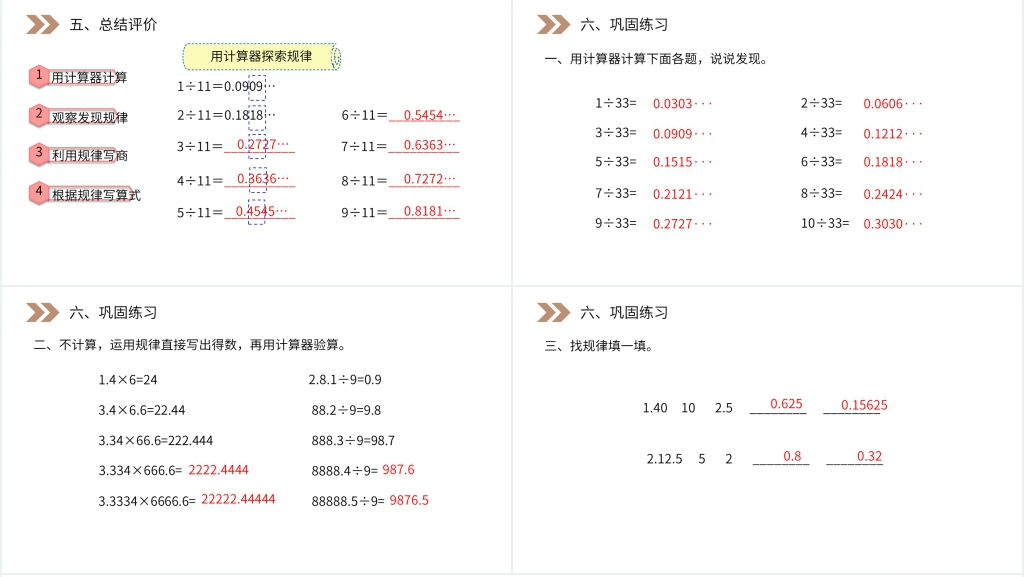Click the number 2 badge beside 观察发现规律
This screenshot has height=577, width=1024.
(x=39, y=115)
